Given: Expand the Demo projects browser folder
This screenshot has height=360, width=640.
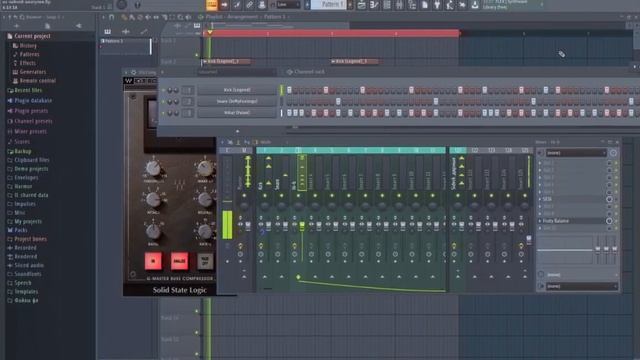Looking at the screenshot, I should click(27, 169).
